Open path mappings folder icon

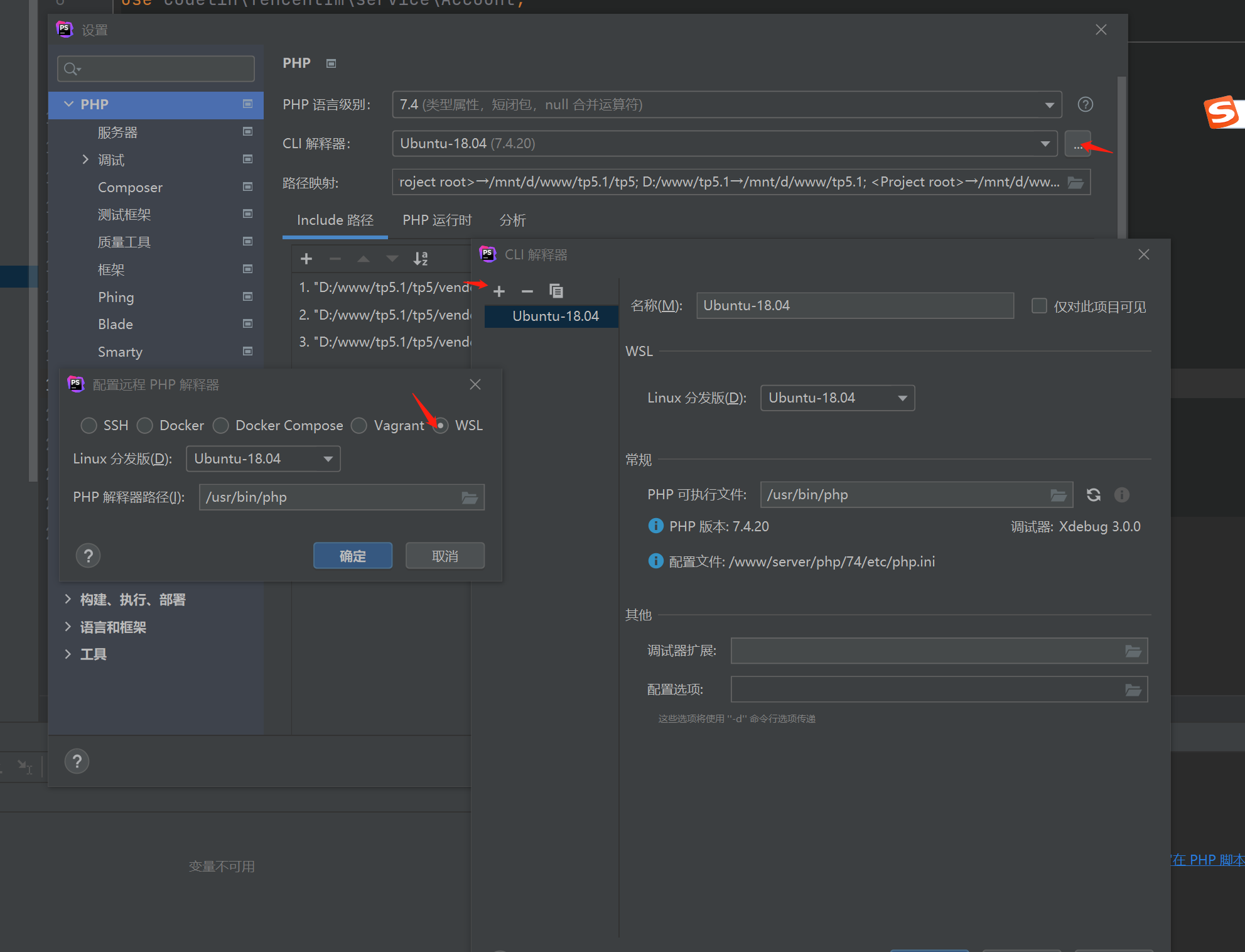1076,182
